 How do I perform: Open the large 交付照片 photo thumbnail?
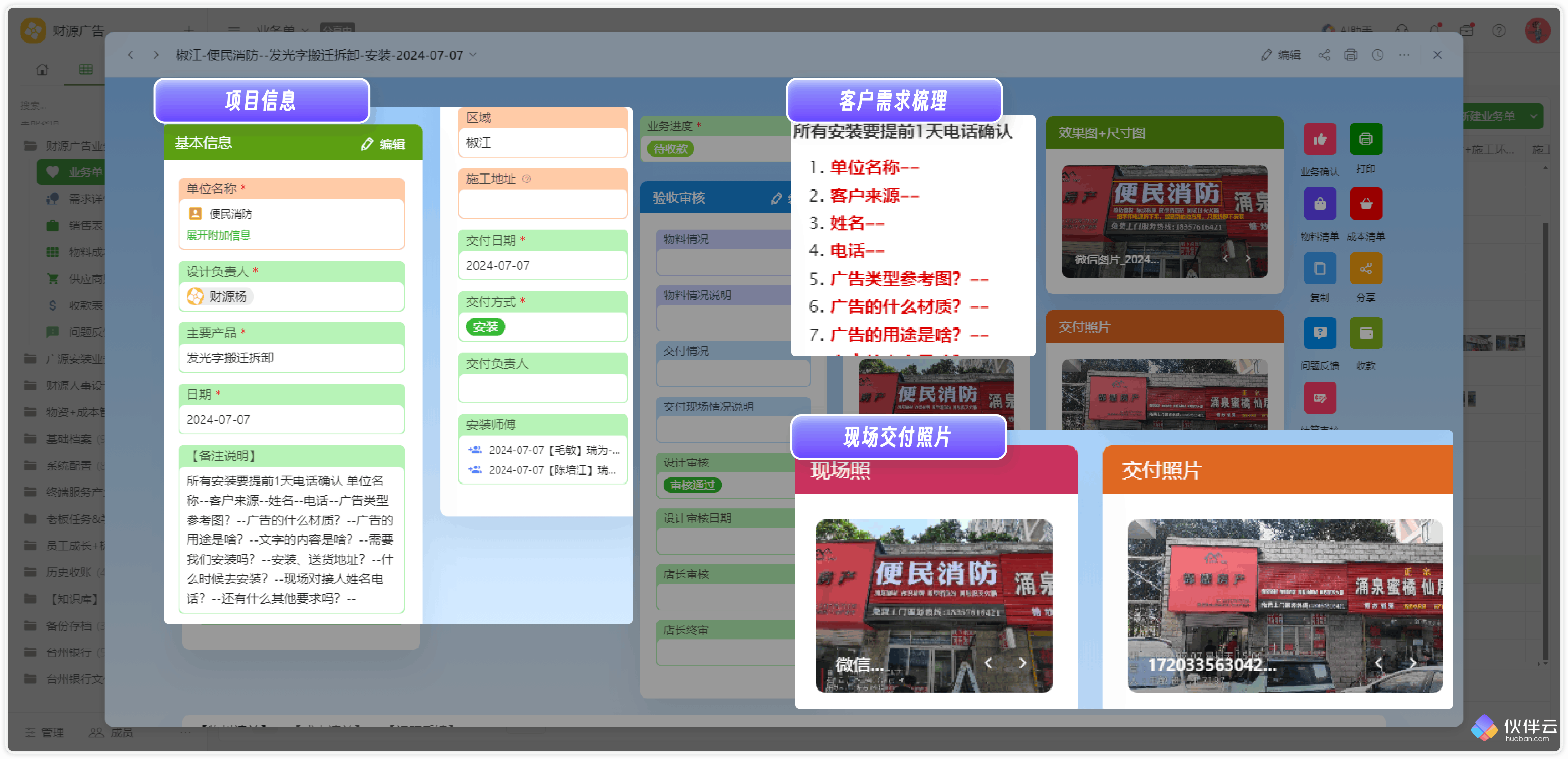click(x=1284, y=606)
